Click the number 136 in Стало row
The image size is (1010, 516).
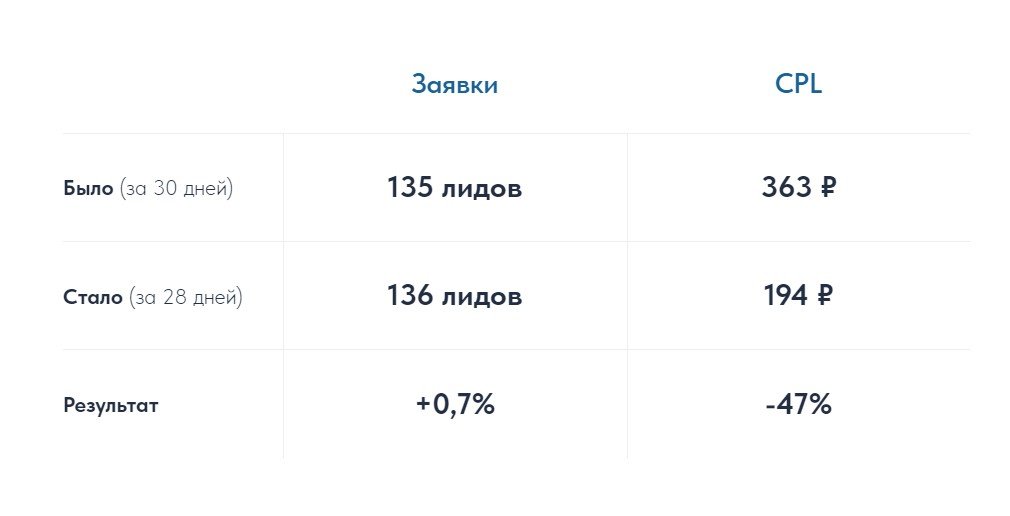pos(408,296)
